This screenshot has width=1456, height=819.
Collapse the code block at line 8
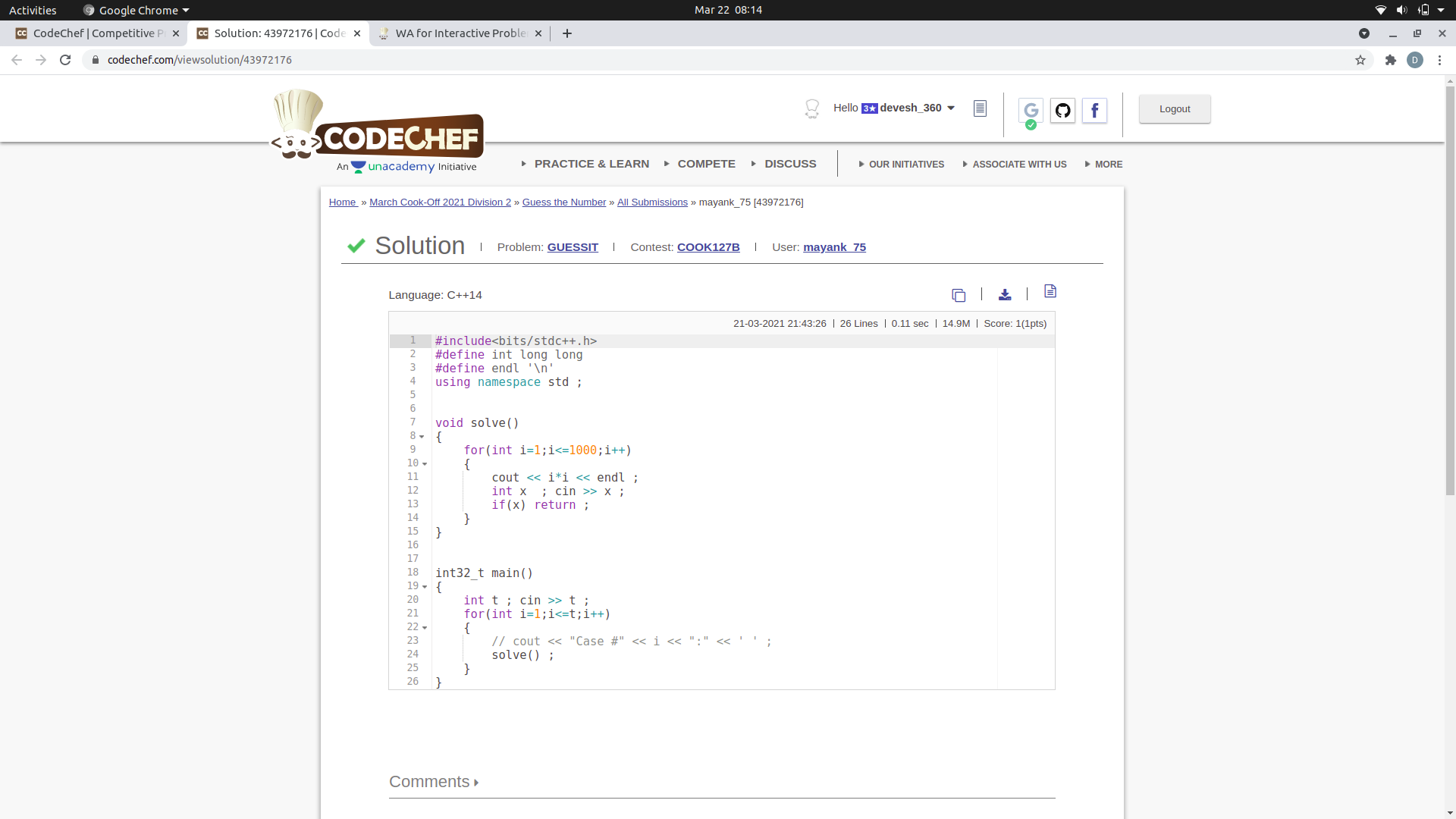pos(423,436)
